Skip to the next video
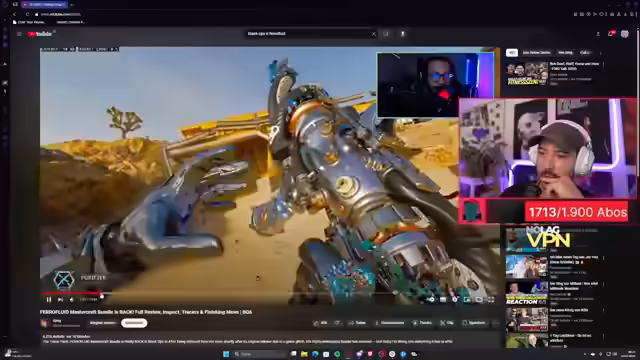Screen dimensions: 640x360 tap(60, 300)
